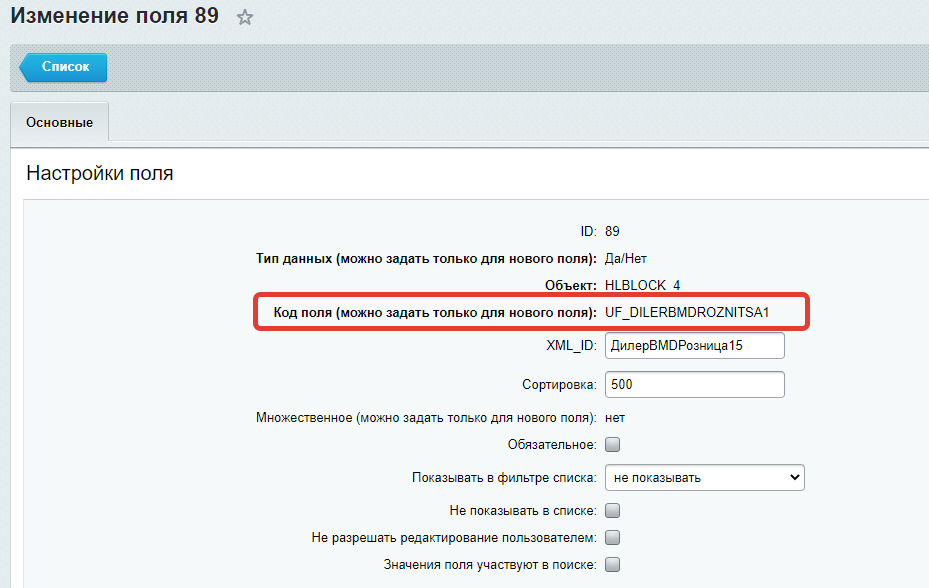929x588 pixels.
Task: Check Значения поля участвуют в поиске box
Action: (613, 564)
